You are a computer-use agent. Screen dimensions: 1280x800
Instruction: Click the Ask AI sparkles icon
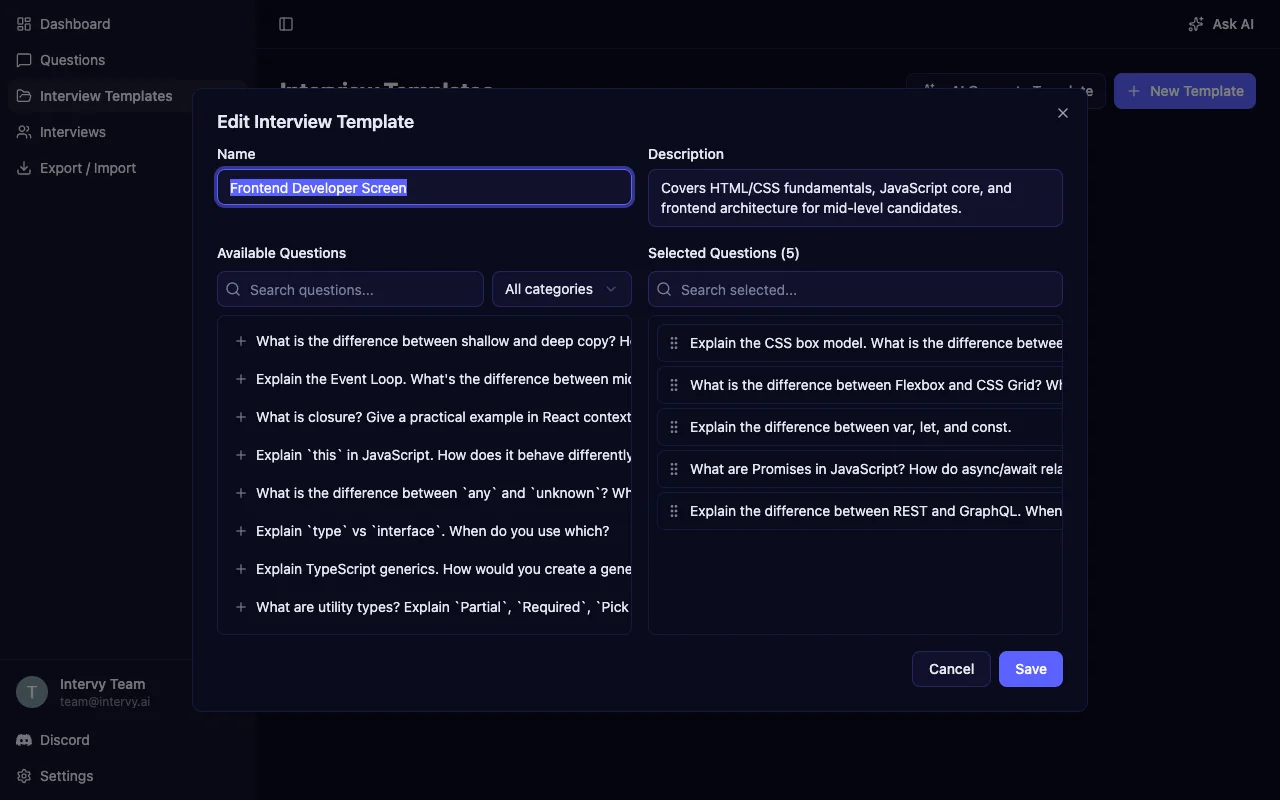click(1196, 23)
